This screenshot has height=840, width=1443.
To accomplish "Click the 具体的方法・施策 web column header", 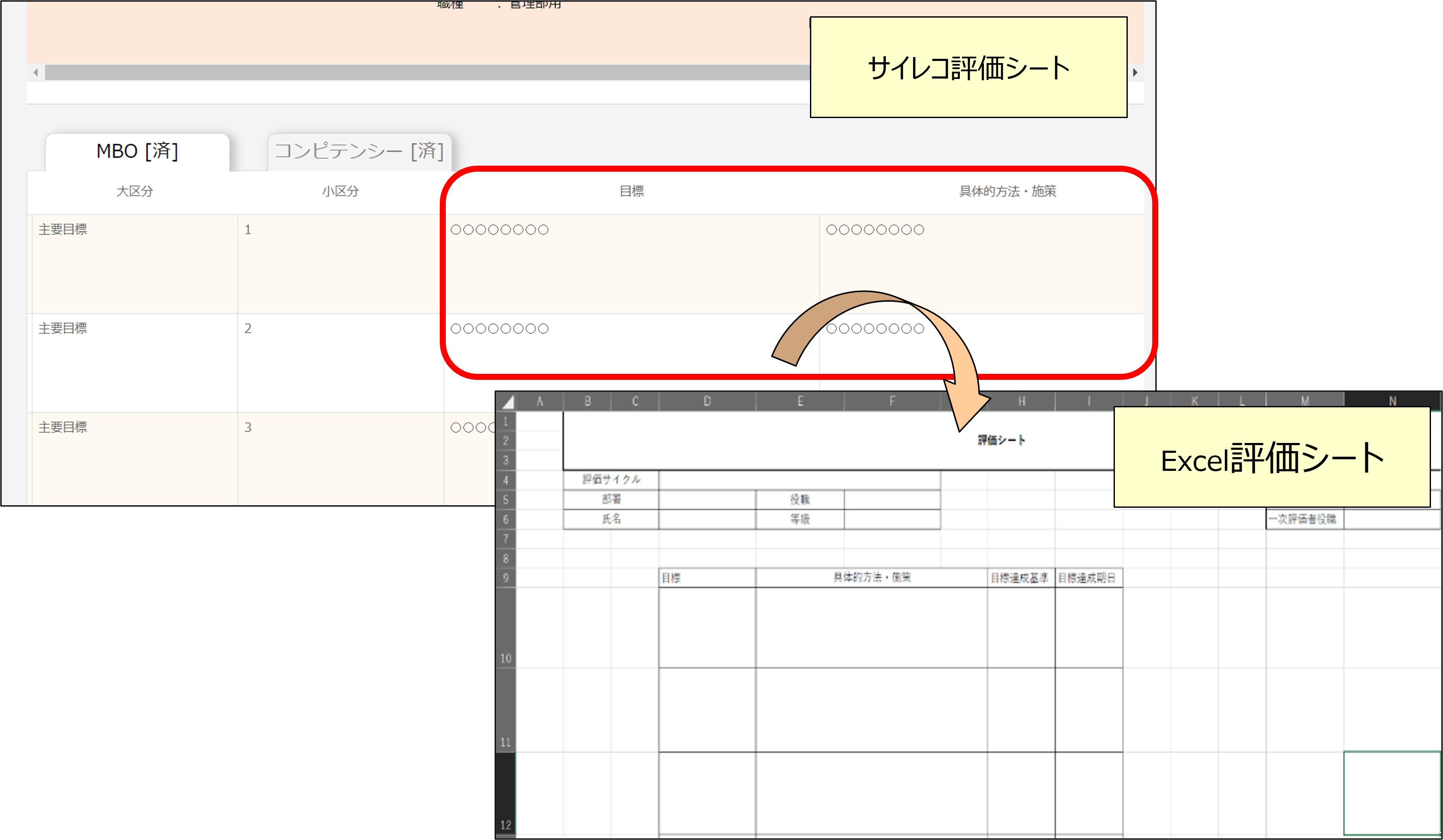I will 1007,191.
